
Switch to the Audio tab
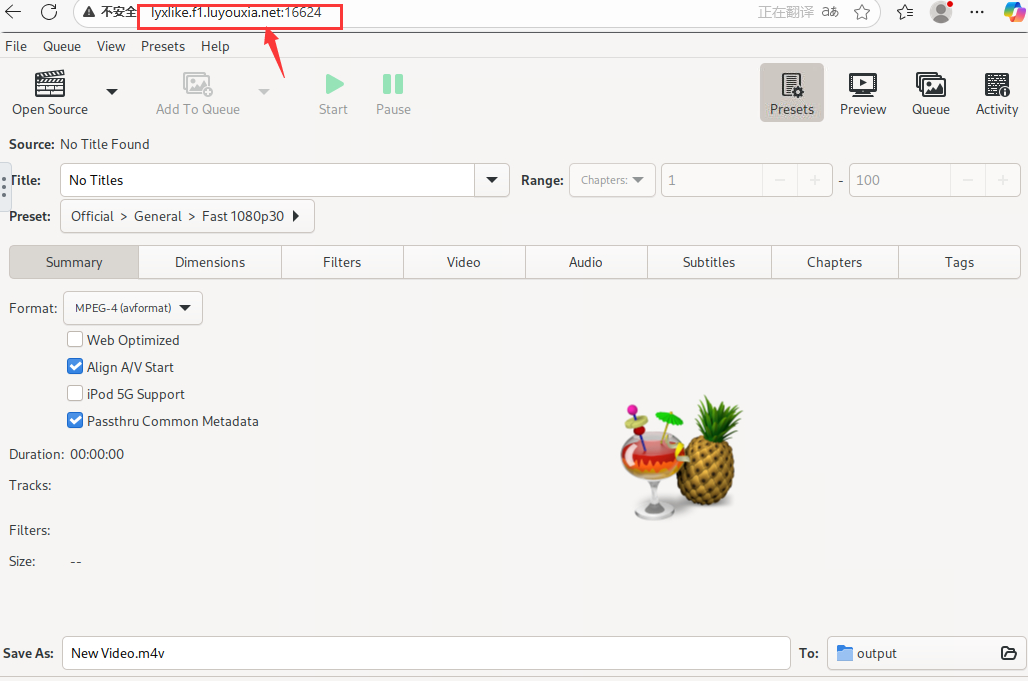coord(586,262)
